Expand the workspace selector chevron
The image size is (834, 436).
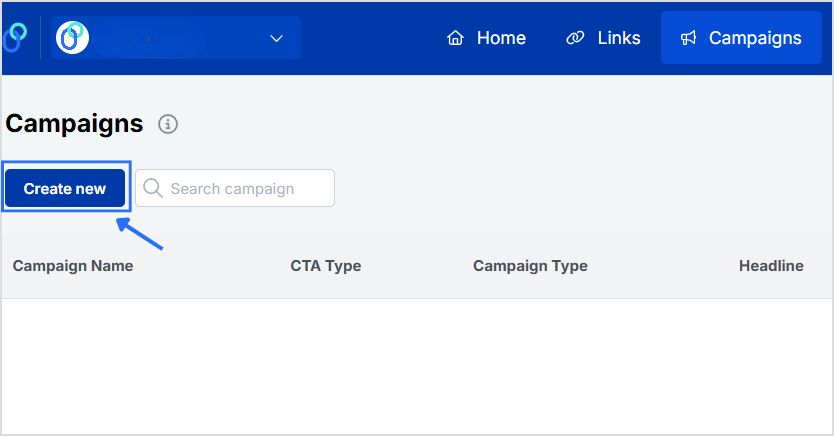276,38
